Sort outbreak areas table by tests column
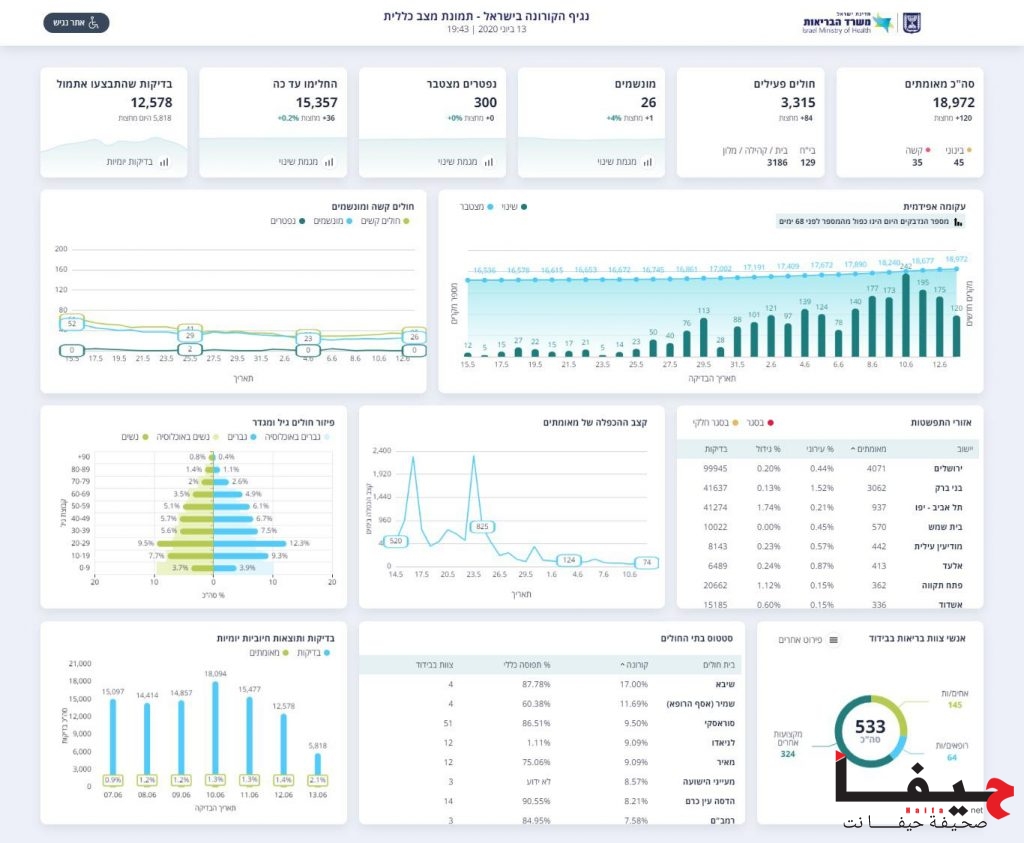1024x843 pixels. click(715, 449)
